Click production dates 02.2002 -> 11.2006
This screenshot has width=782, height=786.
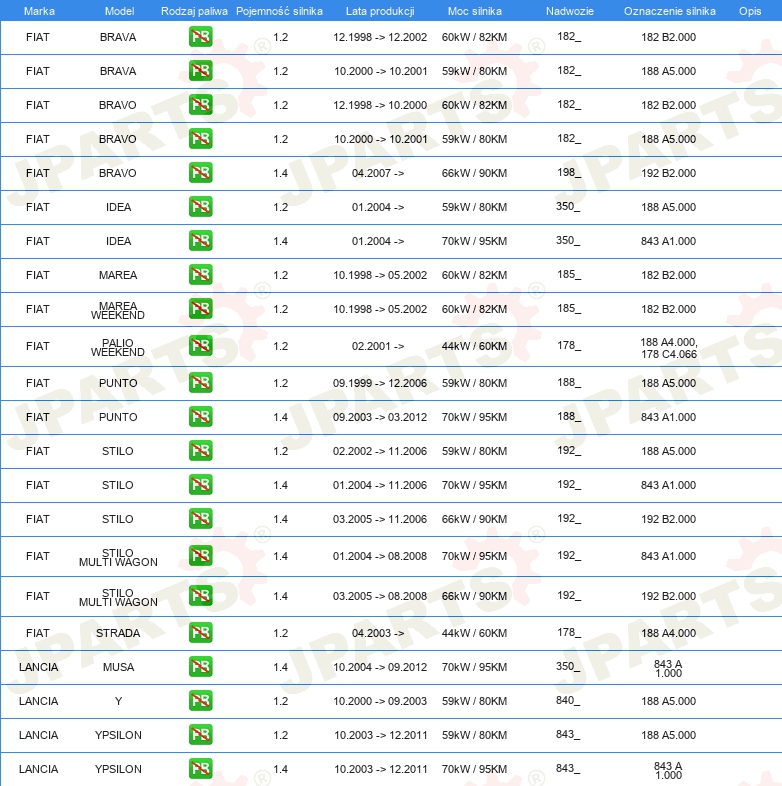point(380,451)
